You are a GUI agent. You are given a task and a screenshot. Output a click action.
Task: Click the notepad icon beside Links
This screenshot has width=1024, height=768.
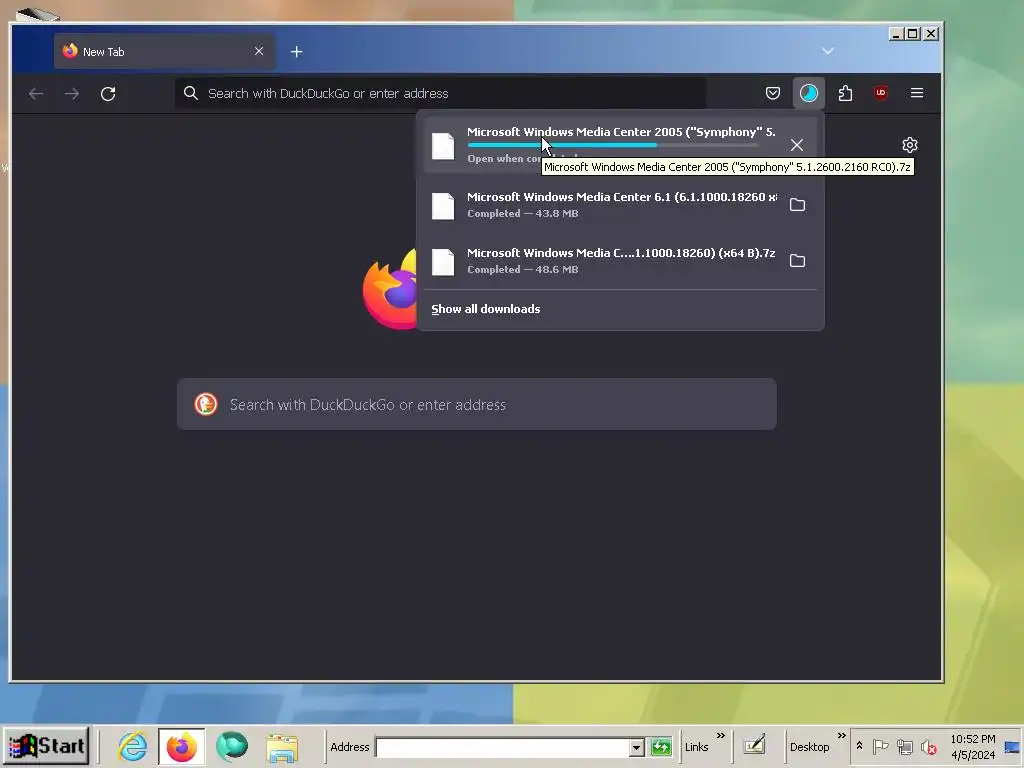[754, 744]
